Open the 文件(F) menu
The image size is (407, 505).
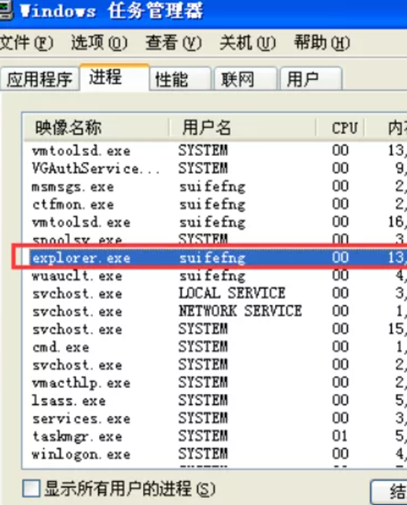(27, 43)
